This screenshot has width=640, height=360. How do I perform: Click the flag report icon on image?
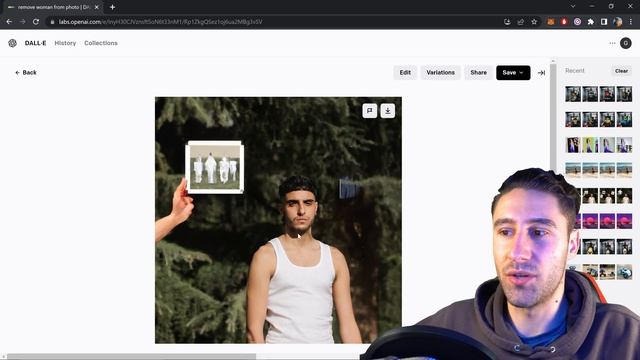coord(369,111)
